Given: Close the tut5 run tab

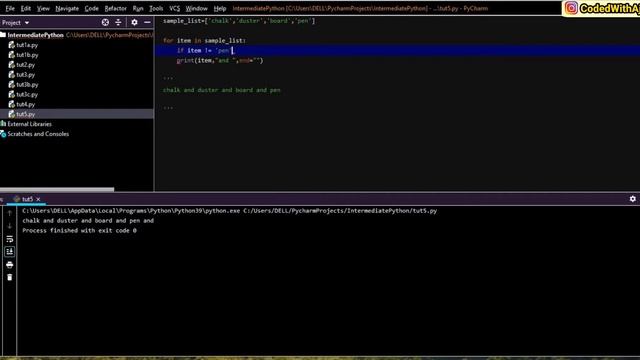Looking at the screenshot, I should pyautogui.click(x=38, y=199).
